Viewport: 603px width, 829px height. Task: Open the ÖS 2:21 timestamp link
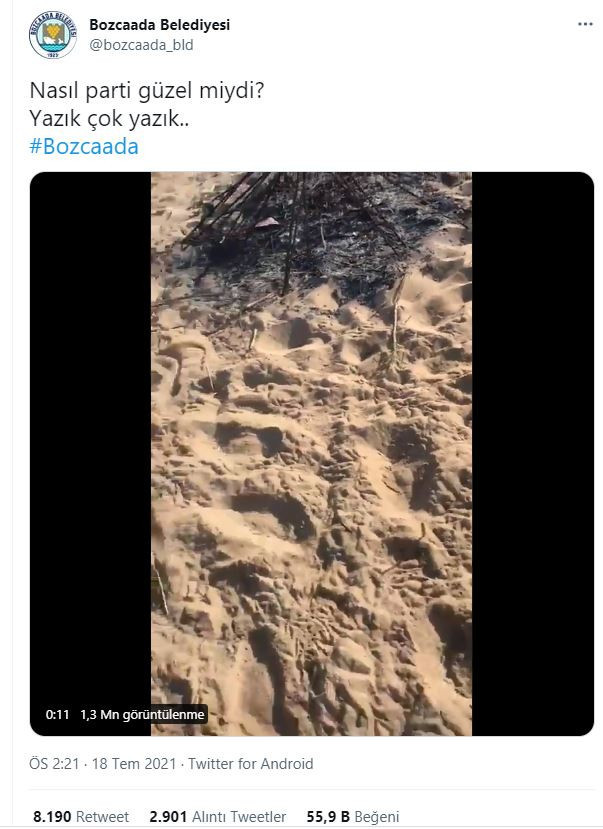tap(54, 764)
